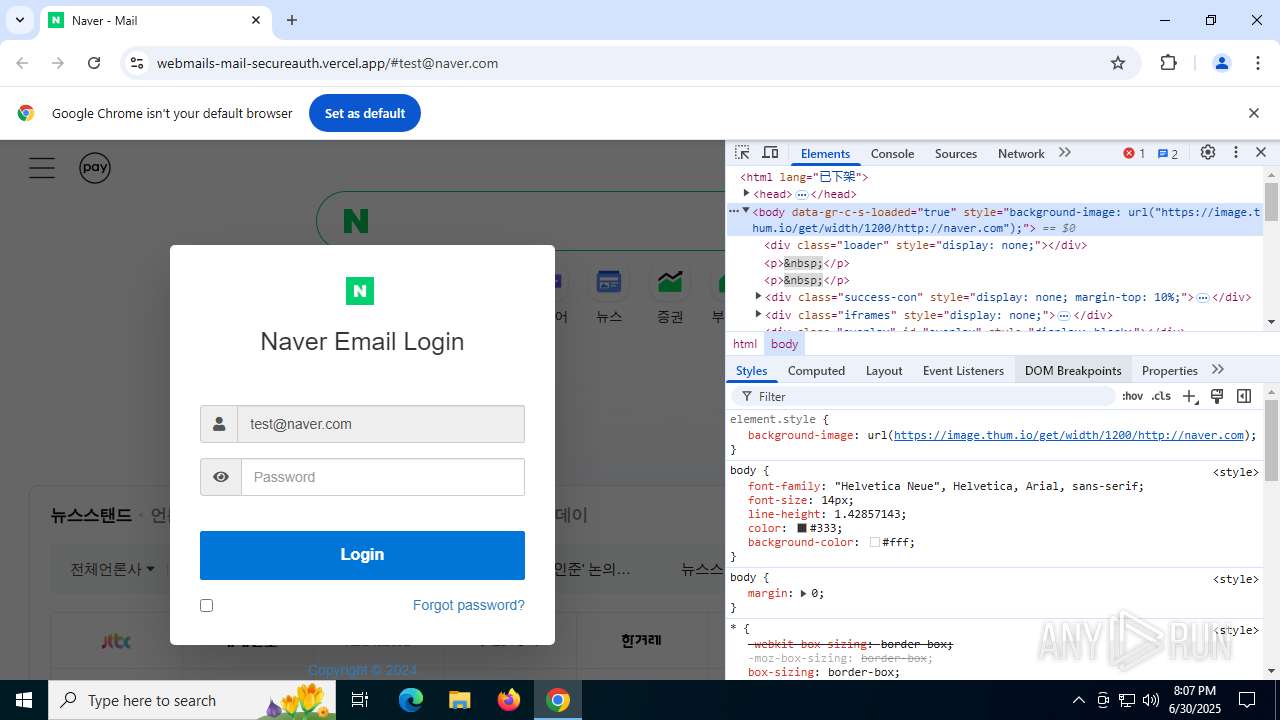
Task: Select body in the DOM breadcrumb
Action: coord(785,344)
